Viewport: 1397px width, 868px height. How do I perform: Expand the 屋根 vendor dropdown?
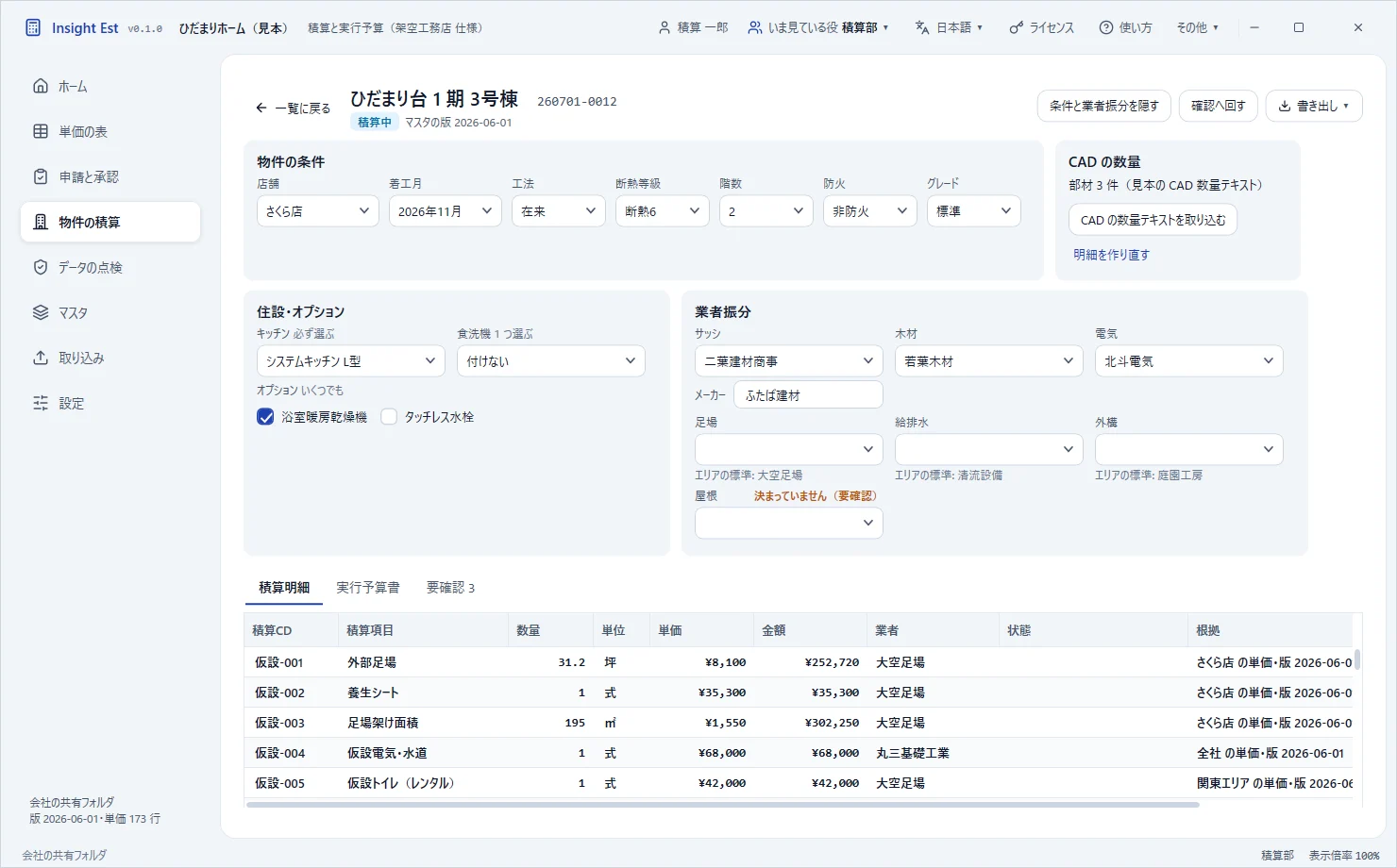point(789,523)
